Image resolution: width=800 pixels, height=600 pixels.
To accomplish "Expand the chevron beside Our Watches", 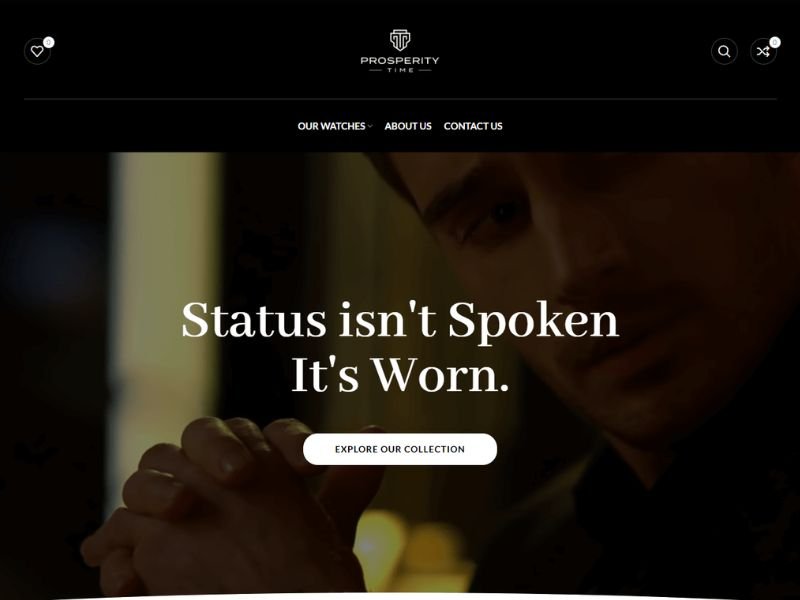I will point(370,127).
